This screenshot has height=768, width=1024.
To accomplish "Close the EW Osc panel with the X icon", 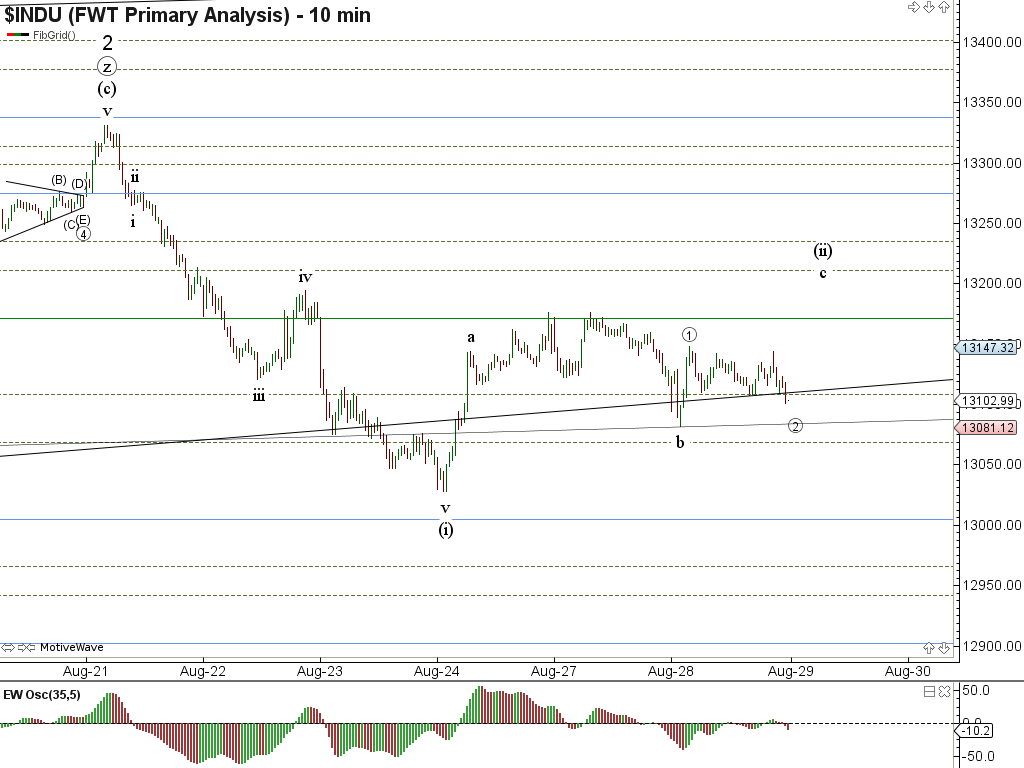I will [943, 691].
